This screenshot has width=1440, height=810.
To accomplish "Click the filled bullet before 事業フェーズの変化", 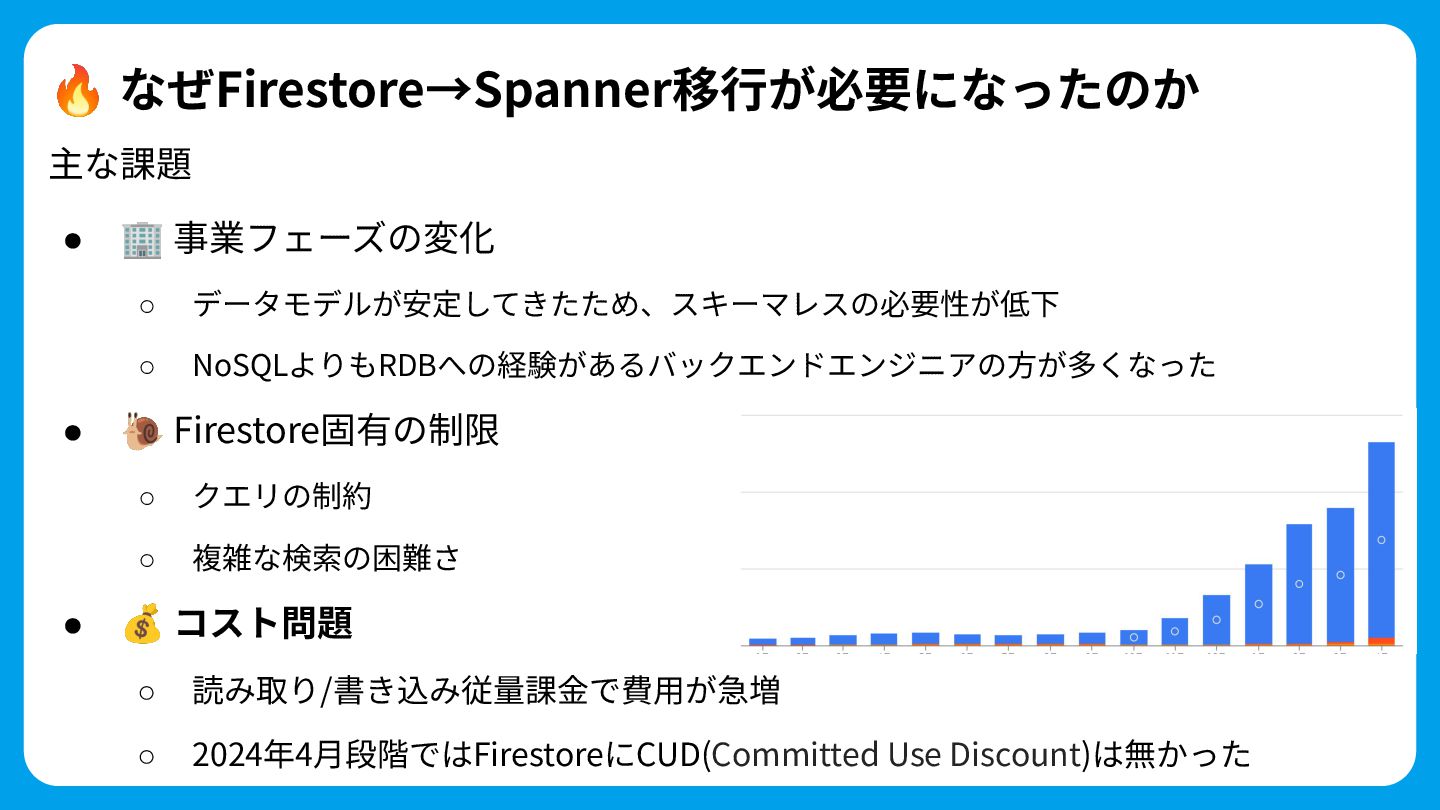I will pos(72,241).
